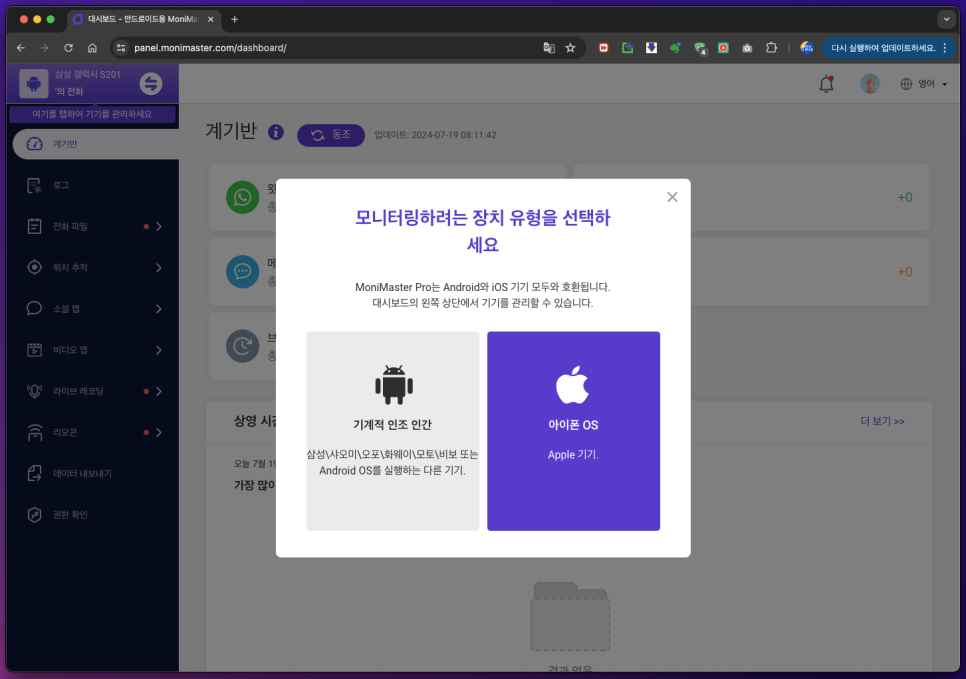Click the red leftmost extension icon in toolbar
The image size is (966, 679).
(x=604, y=48)
